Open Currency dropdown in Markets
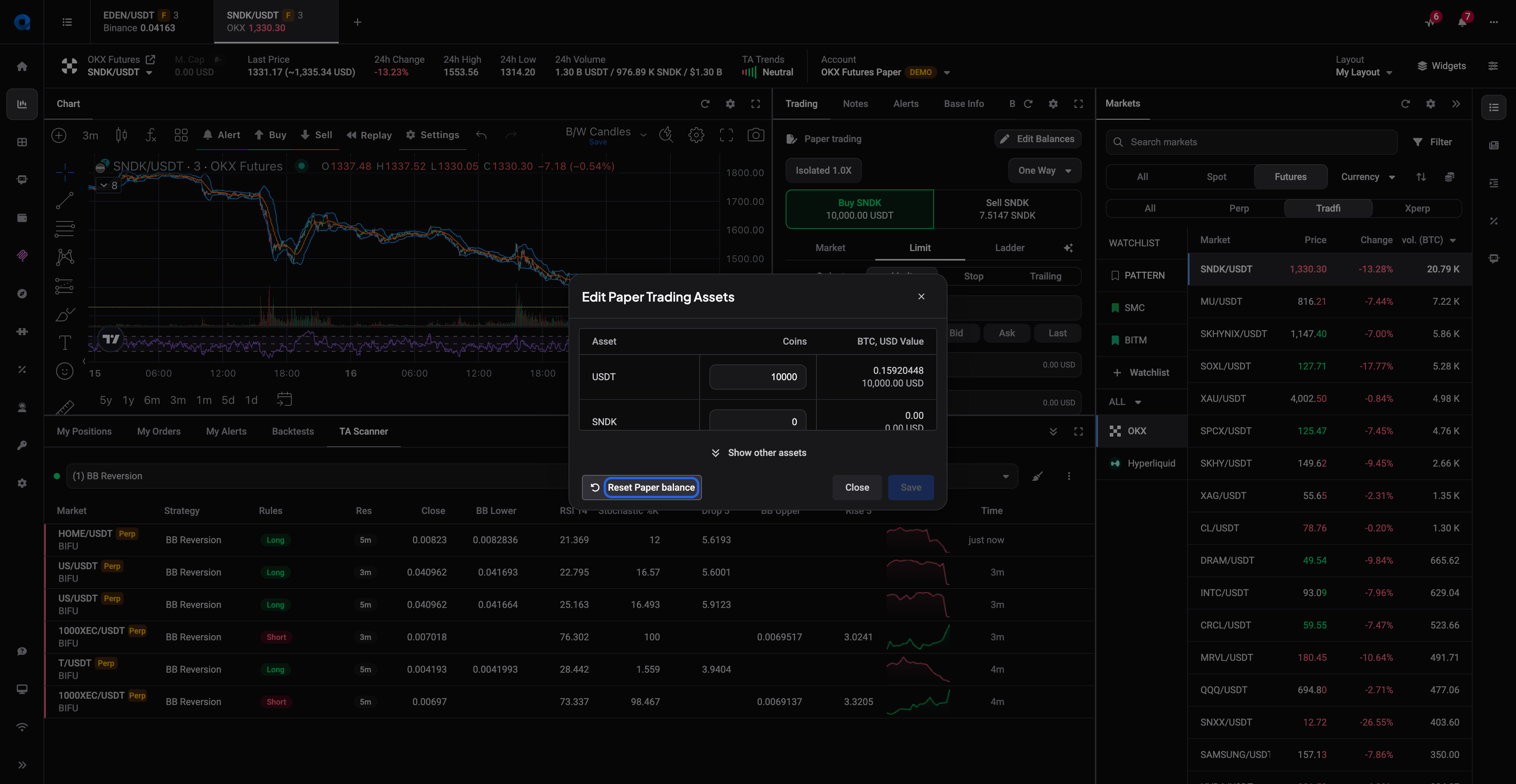1516x784 pixels. [1368, 176]
